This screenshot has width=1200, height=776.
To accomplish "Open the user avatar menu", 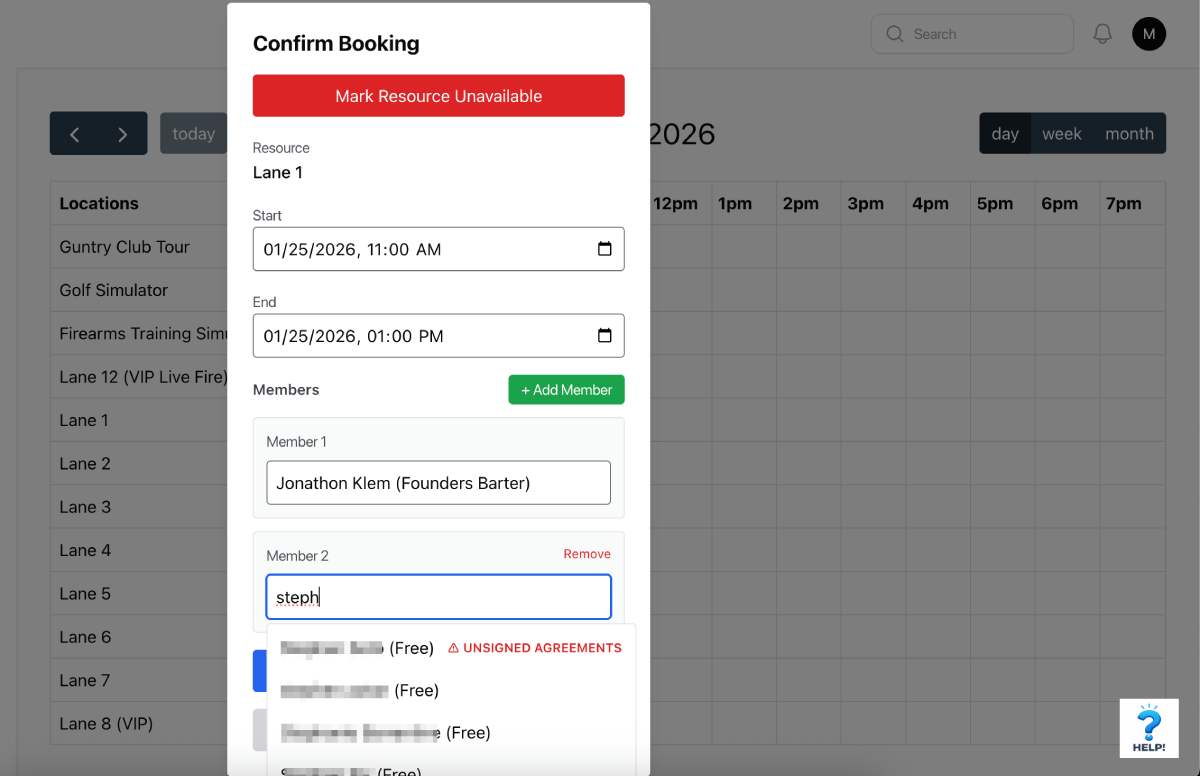I will pyautogui.click(x=1148, y=34).
